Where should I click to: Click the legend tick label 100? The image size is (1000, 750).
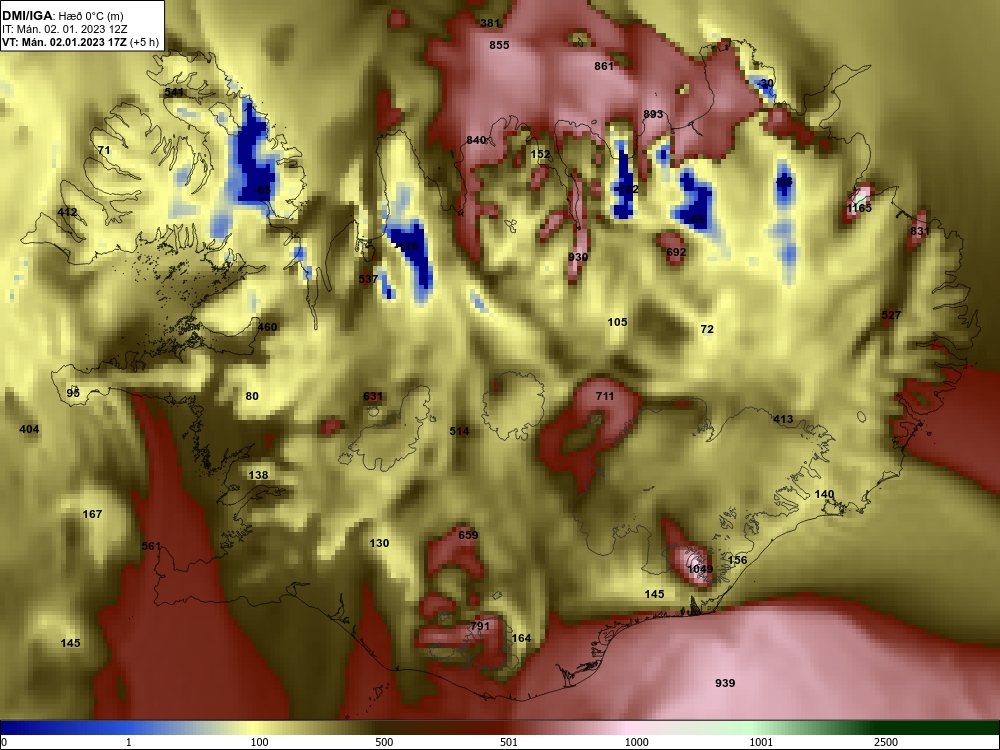[260, 742]
